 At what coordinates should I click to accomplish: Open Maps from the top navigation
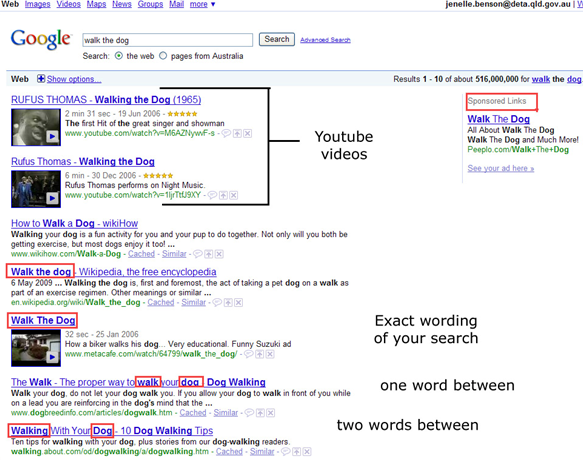(96, 4)
